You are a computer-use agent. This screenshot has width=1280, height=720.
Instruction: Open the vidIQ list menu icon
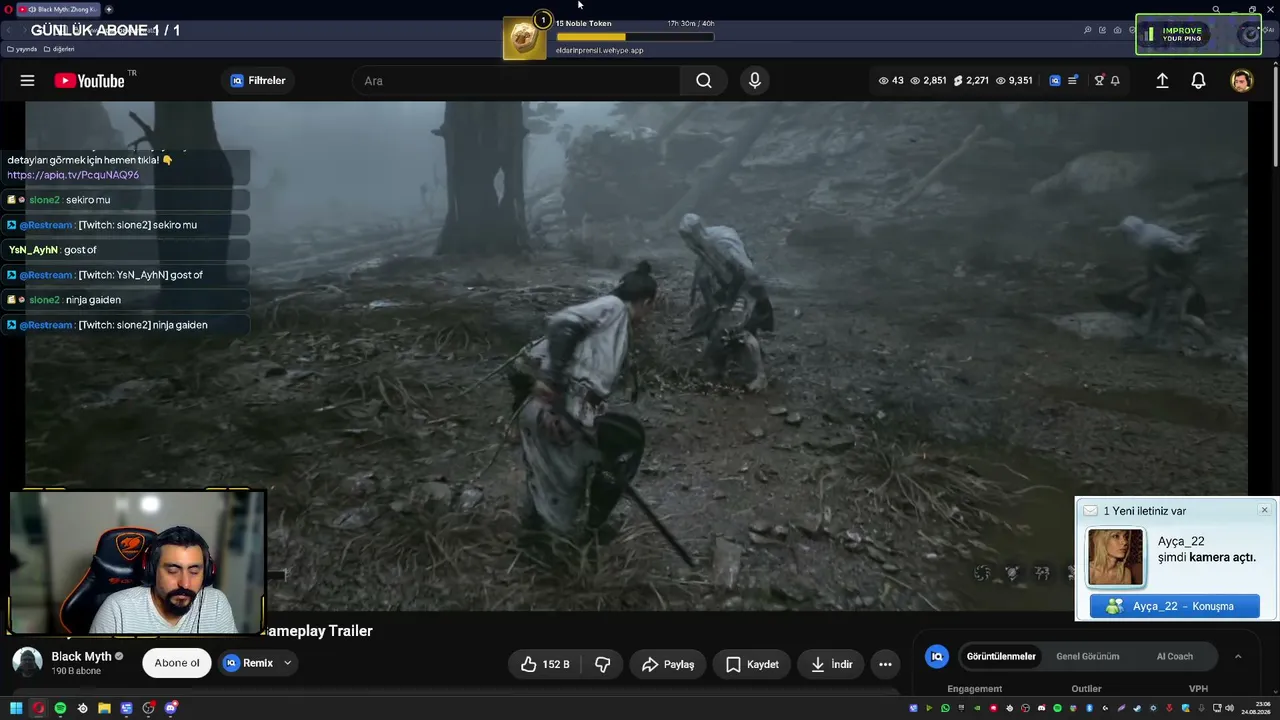point(1073,81)
